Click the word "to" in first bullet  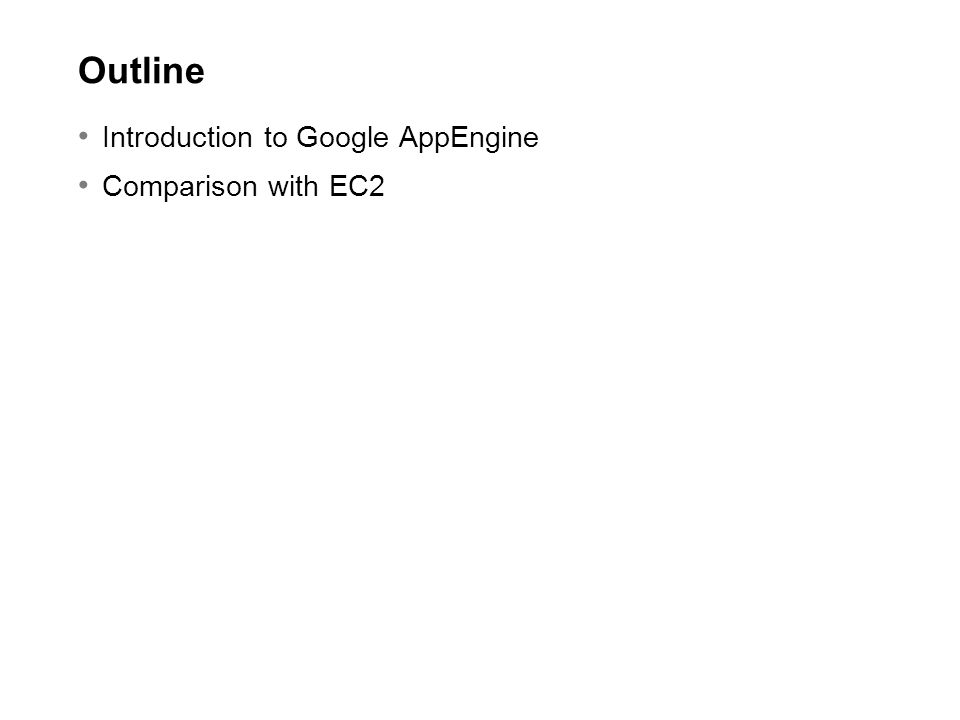[x=276, y=138]
